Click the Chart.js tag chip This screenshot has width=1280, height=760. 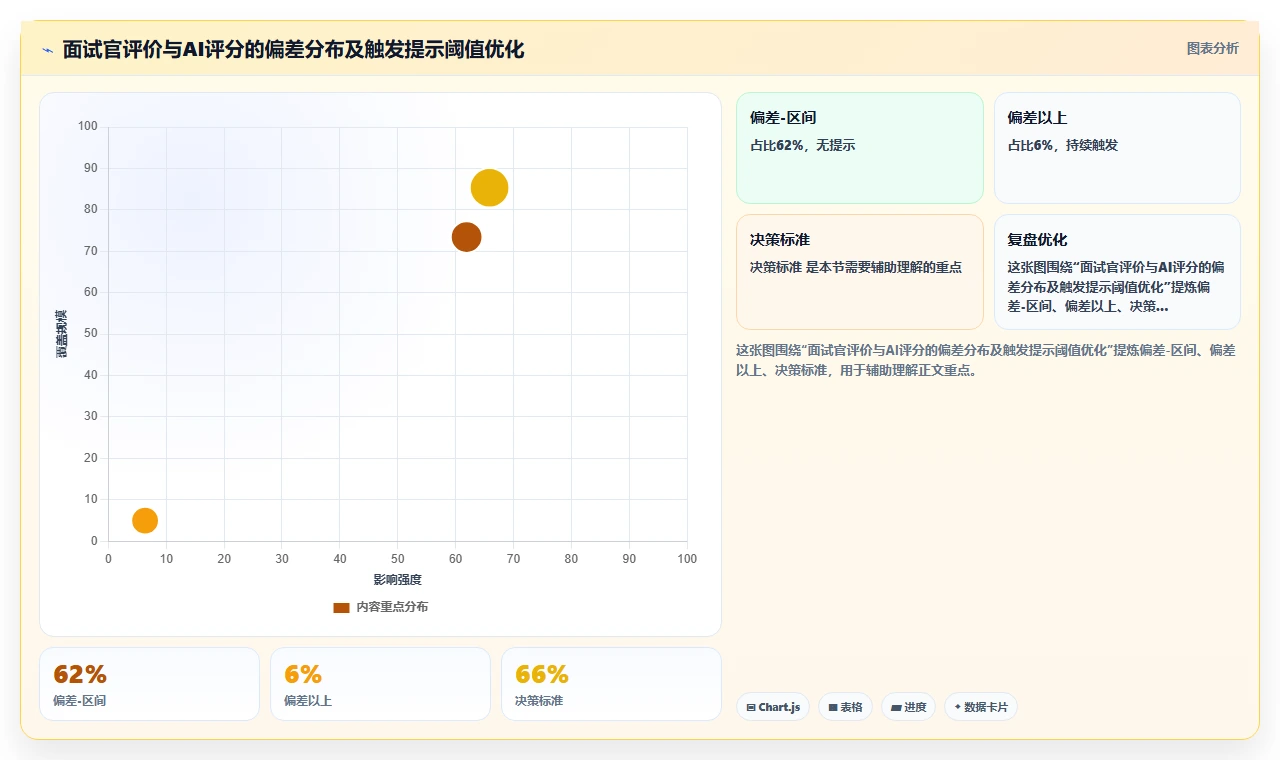tap(773, 707)
